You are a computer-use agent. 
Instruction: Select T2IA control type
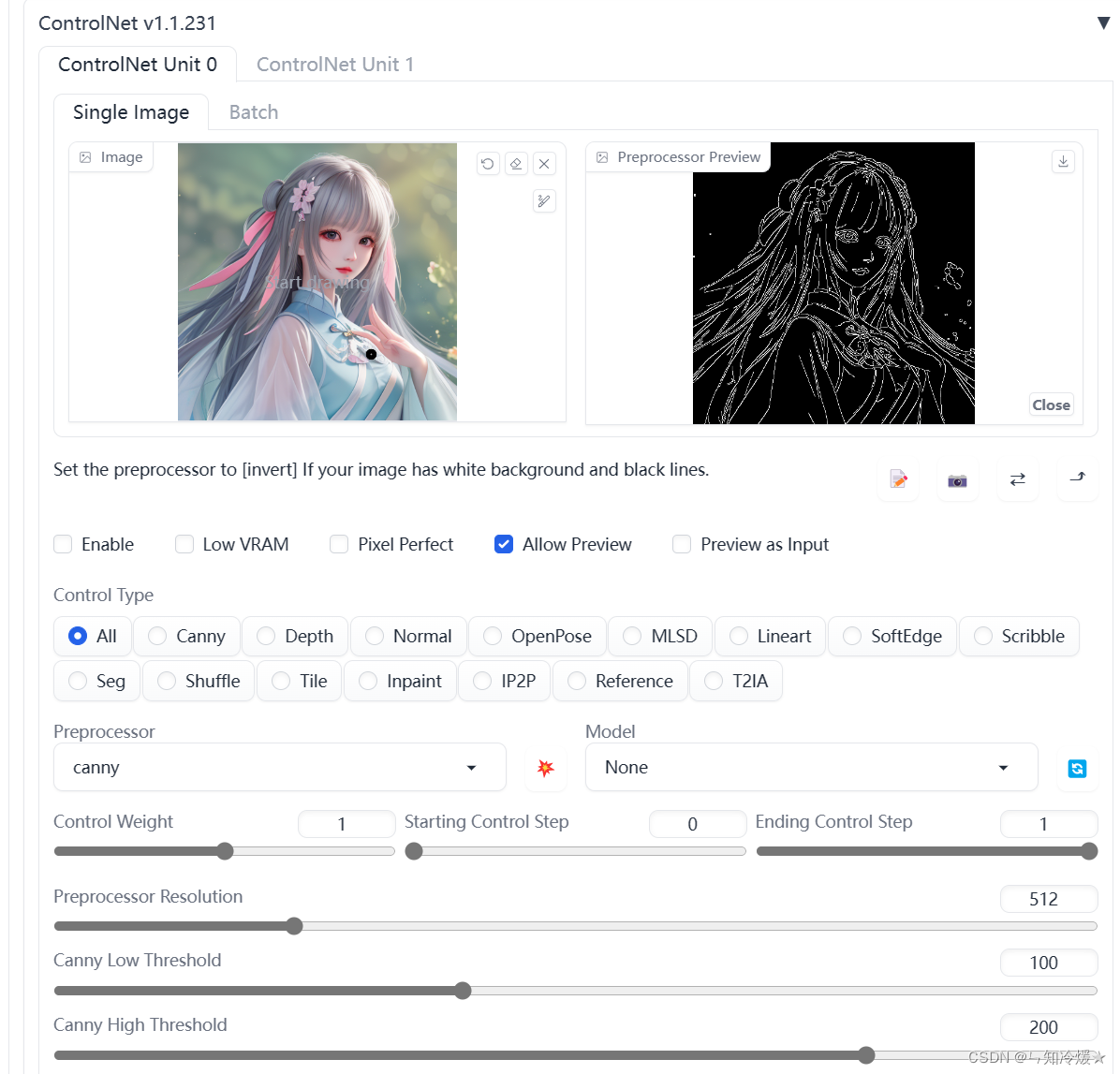coord(736,682)
